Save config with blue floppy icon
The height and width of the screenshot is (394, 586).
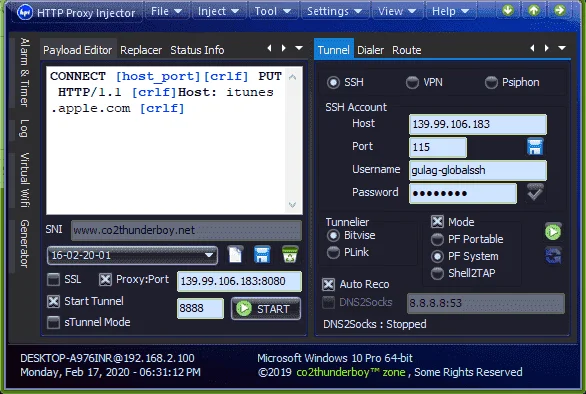click(262, 255)
